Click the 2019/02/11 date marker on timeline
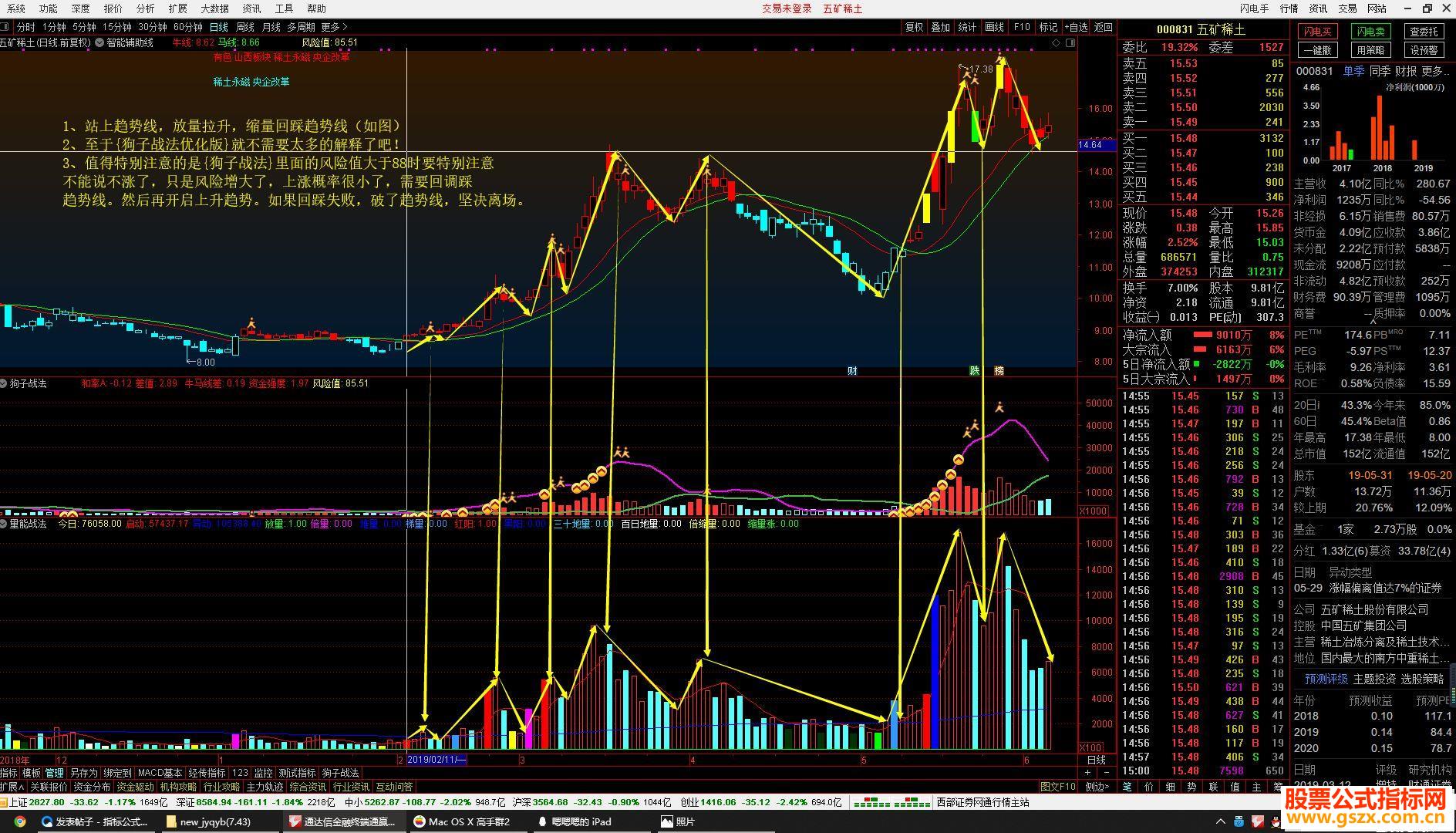The height and width of the screenshot is (833, 1456). 436,760
